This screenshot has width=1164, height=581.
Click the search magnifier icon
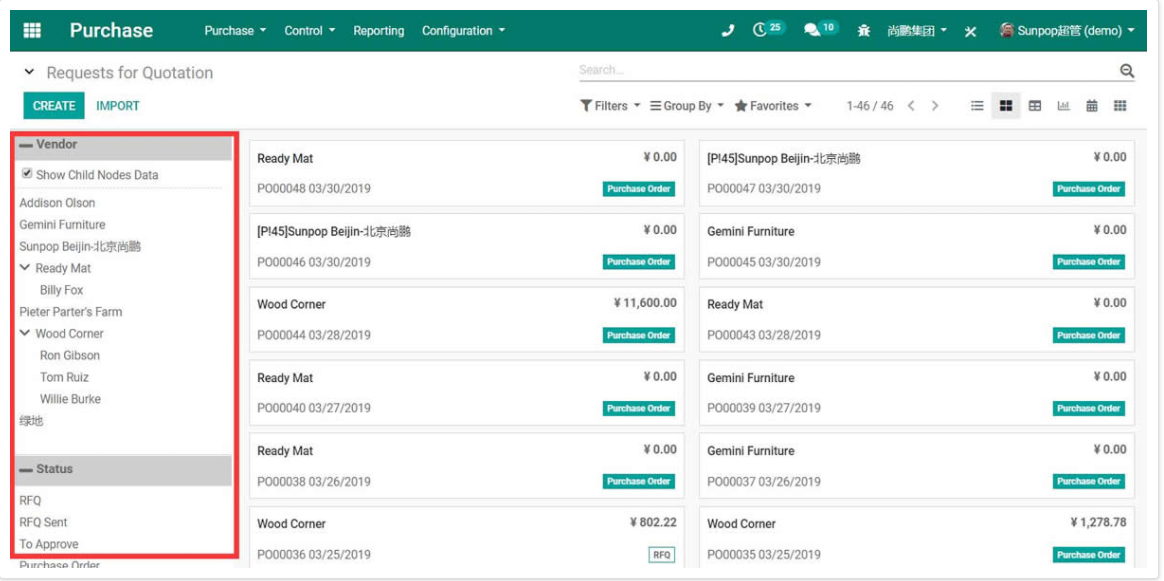point(1127,70)
